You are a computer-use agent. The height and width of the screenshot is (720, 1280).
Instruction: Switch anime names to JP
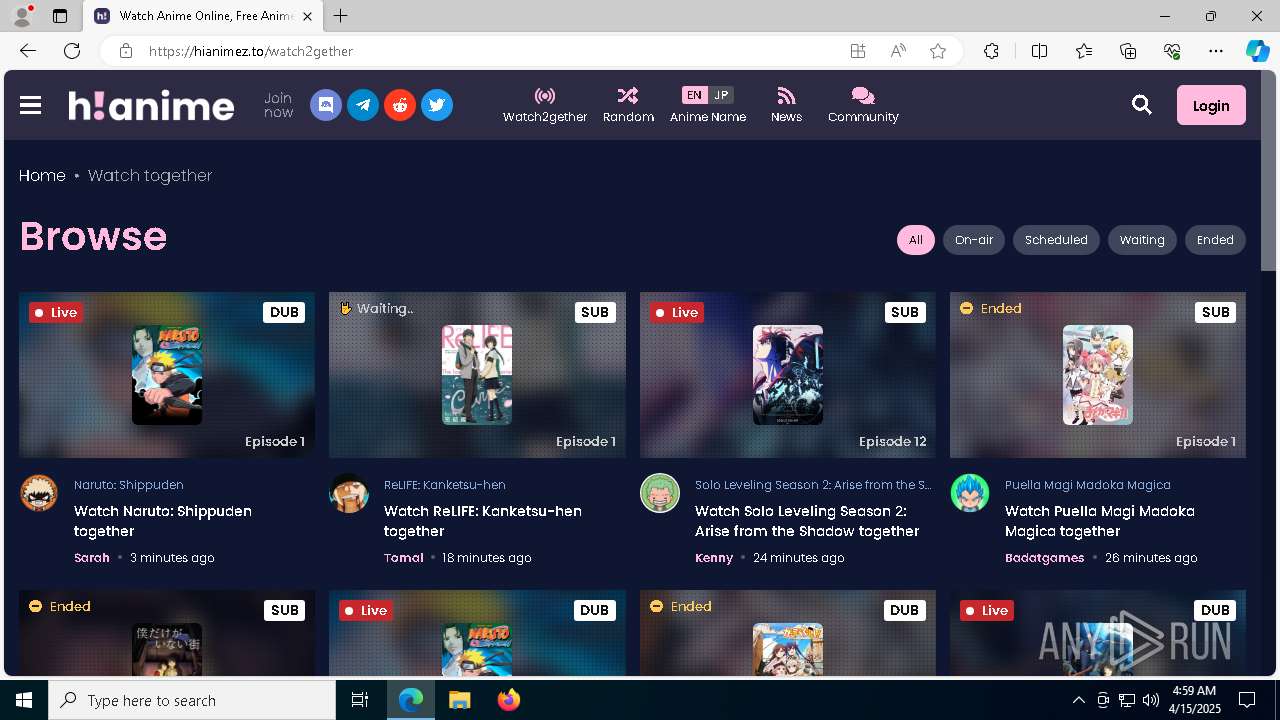coord(721,95)
